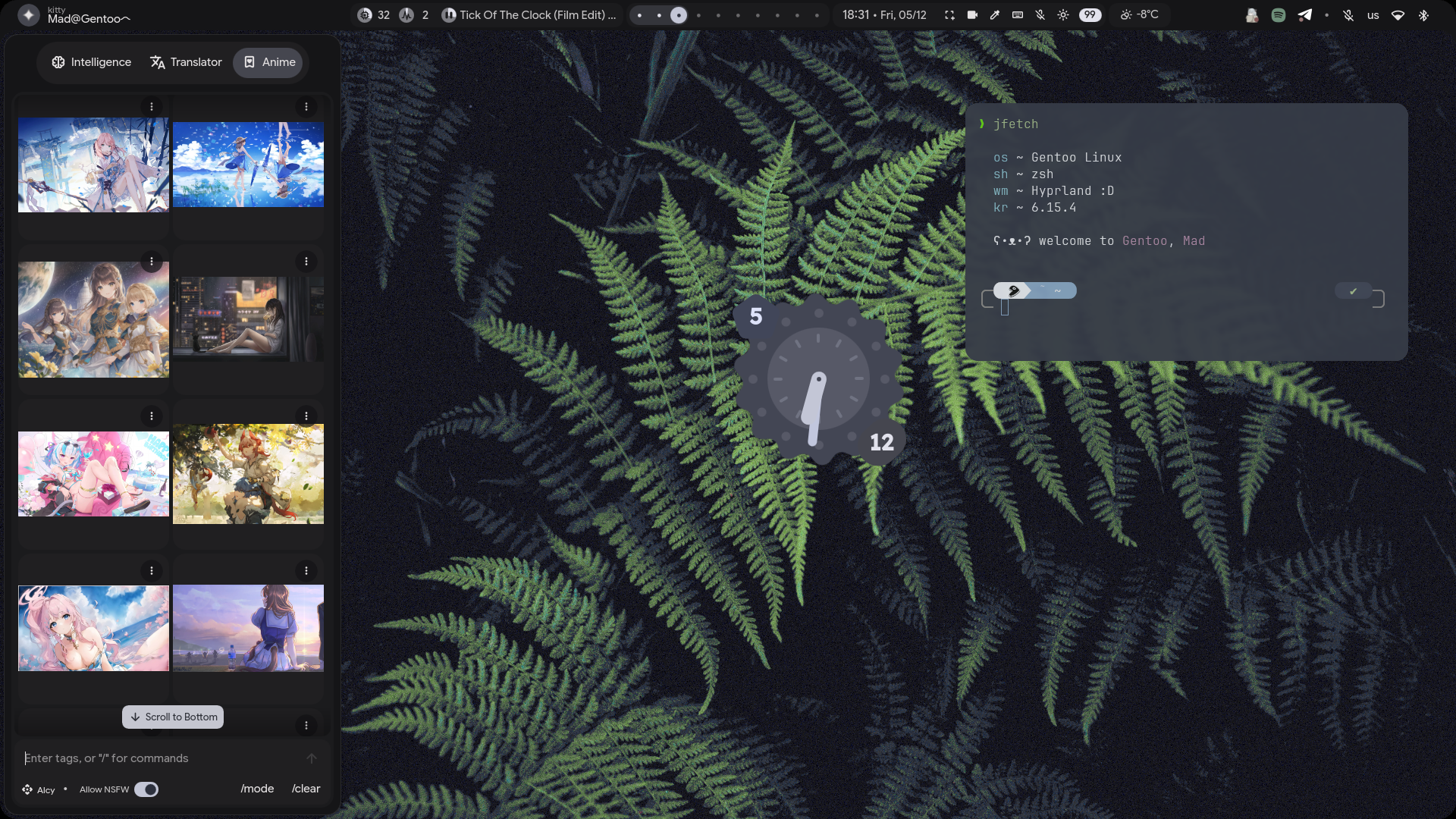Start screen recording with camera icon
Image resolution: width=1456 pixels, height=819 pixels.
(x=972, y=15)
